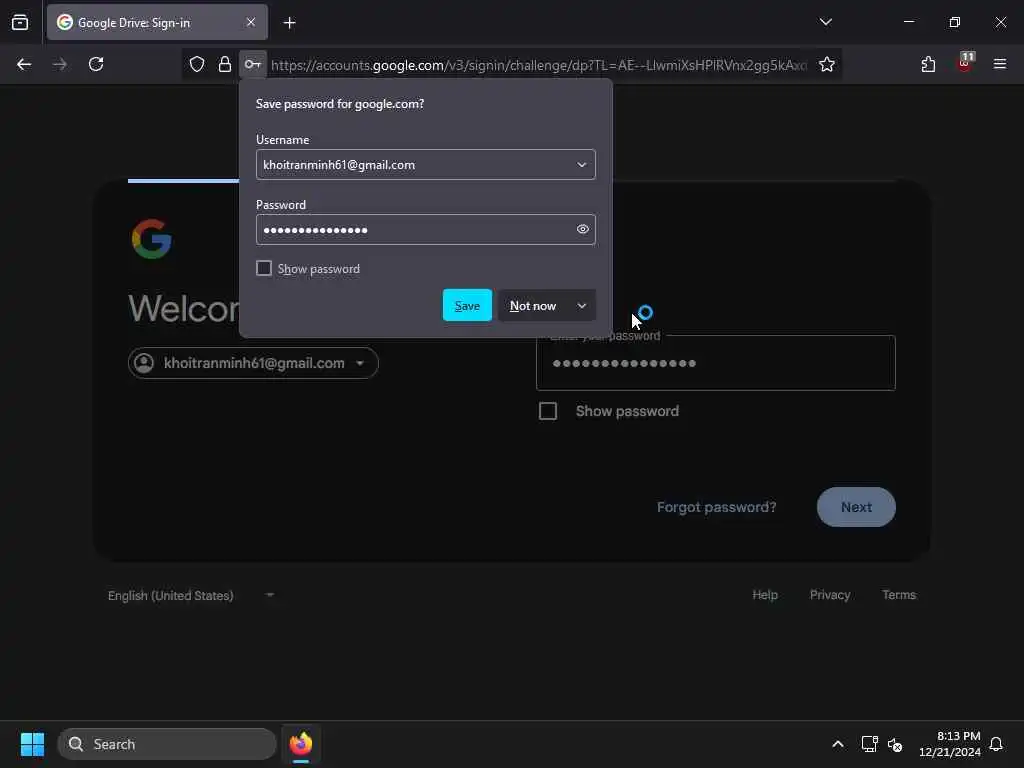The height and width of the screenshot is (768, 1024).
Task: Toggle Show password checkbox on Google page
Action: pyautogui.click(x=548, y=411)
